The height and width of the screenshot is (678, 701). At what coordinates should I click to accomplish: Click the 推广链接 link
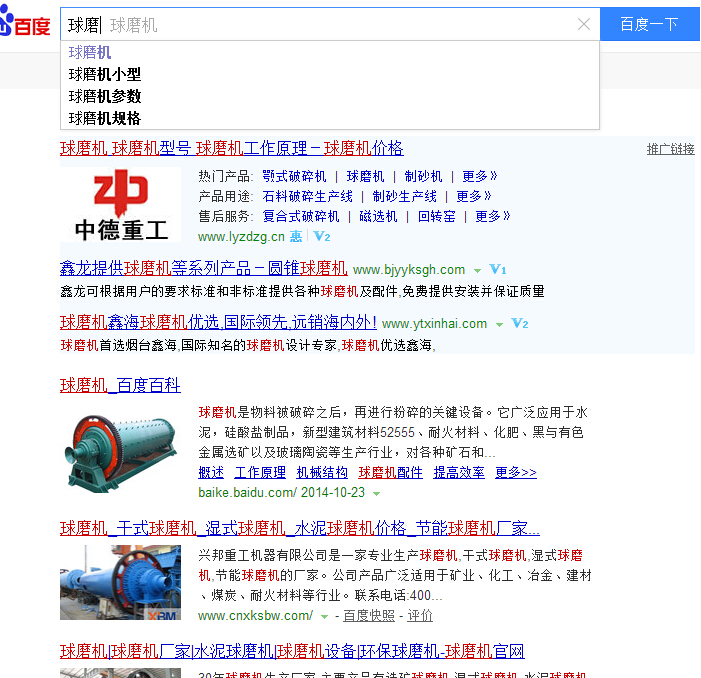tap(670, 149)
